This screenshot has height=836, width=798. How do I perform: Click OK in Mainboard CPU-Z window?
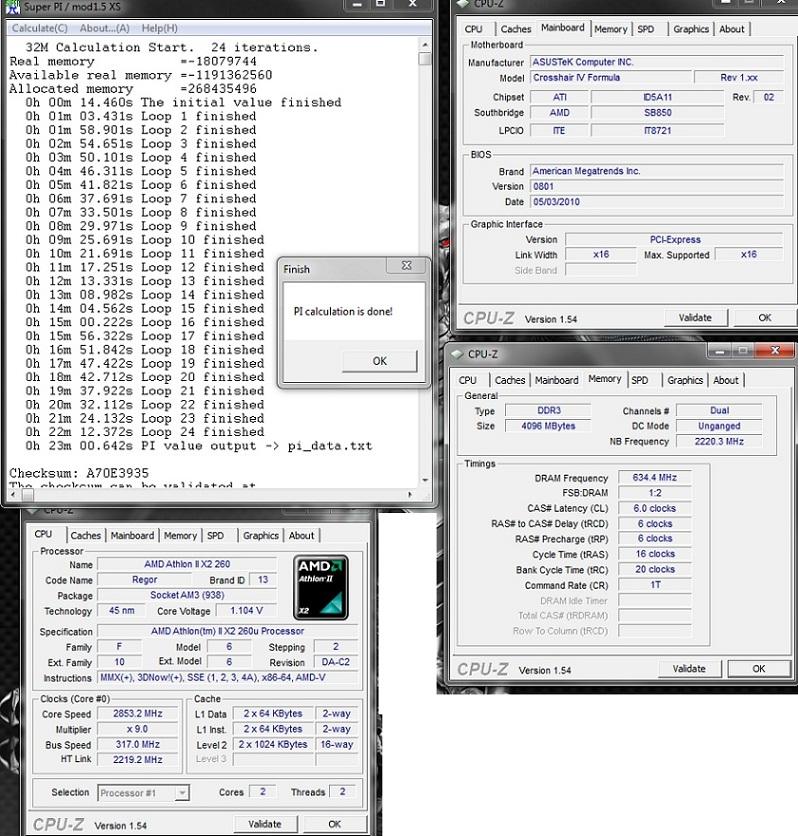[x=764, y=318]
